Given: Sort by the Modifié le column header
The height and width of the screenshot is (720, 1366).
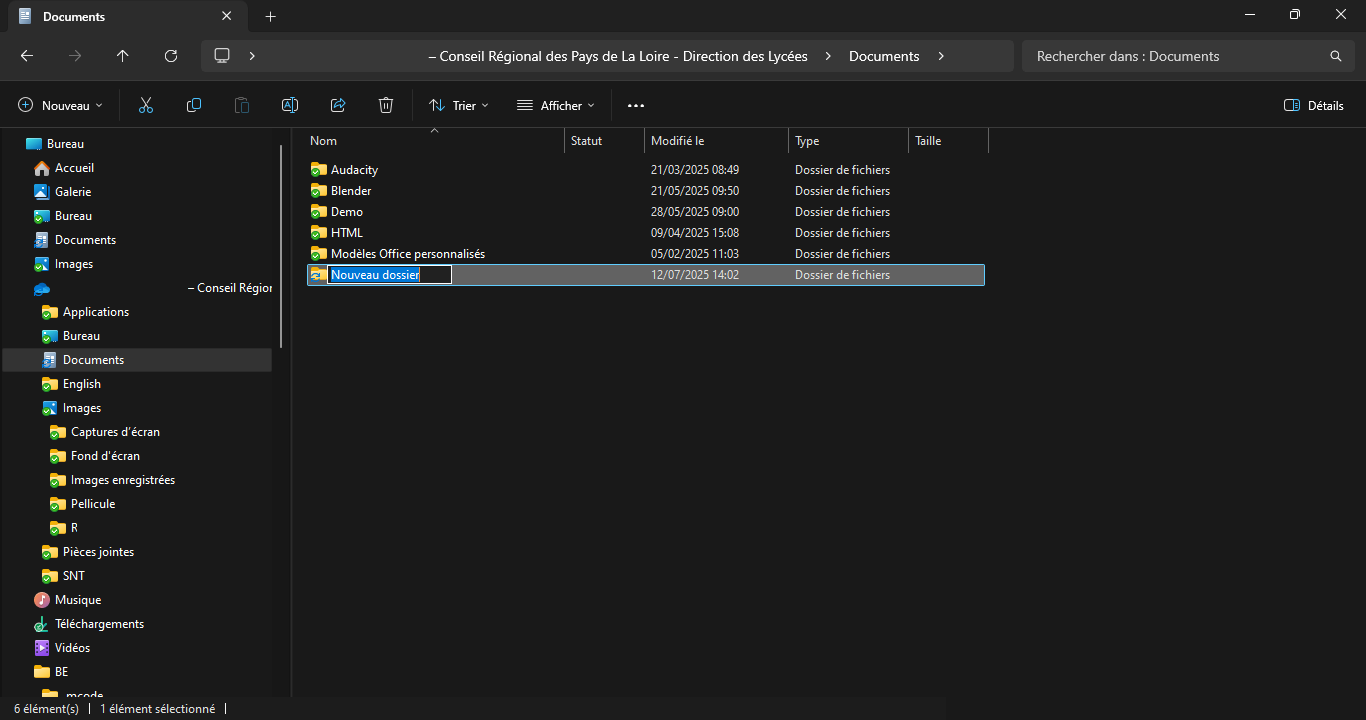Looking at the screenshot, I should point(677,141).
